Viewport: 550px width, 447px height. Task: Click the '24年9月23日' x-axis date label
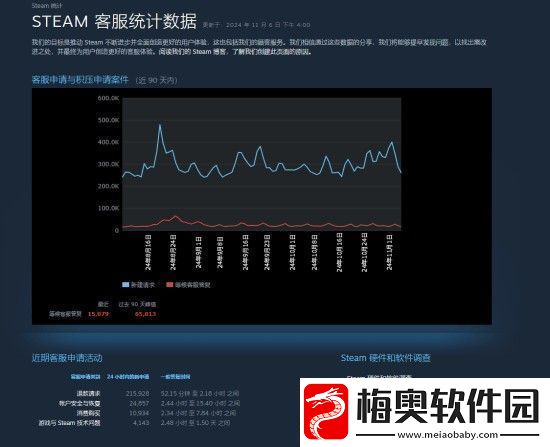[x=267, y=252]
